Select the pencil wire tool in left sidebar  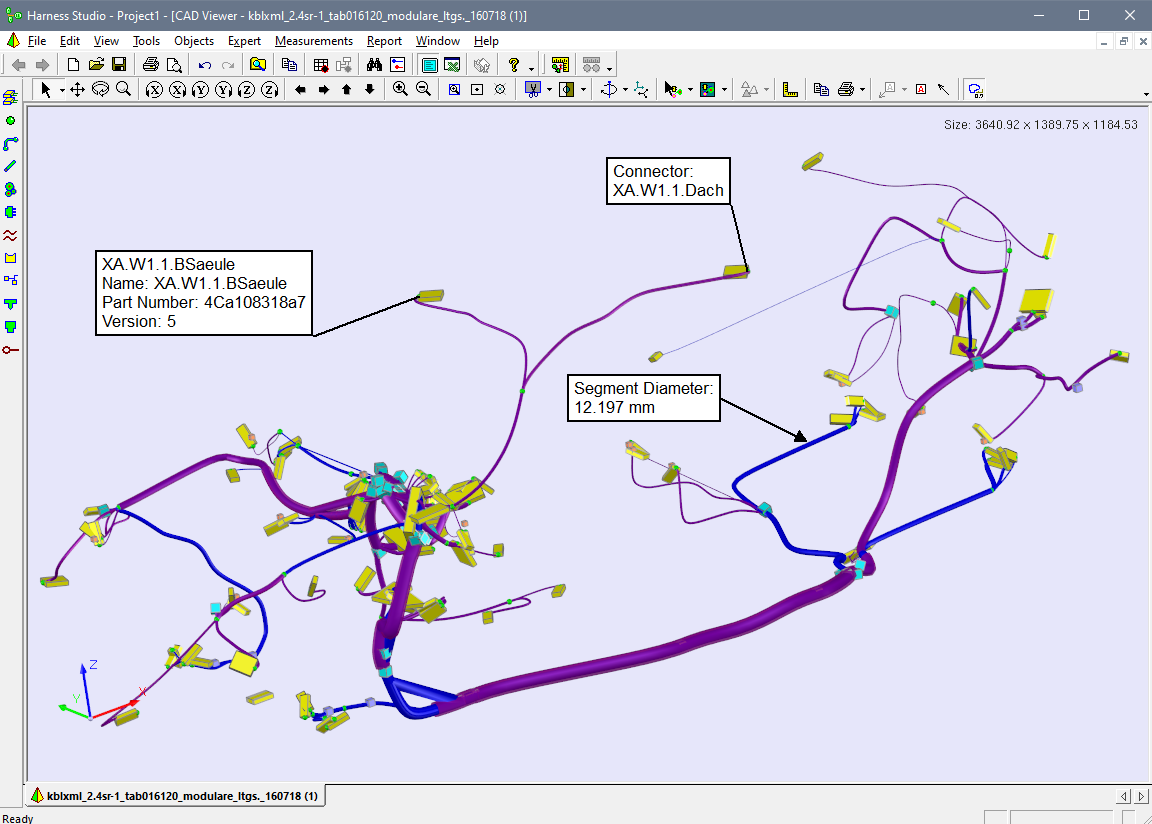click(11, 166)
